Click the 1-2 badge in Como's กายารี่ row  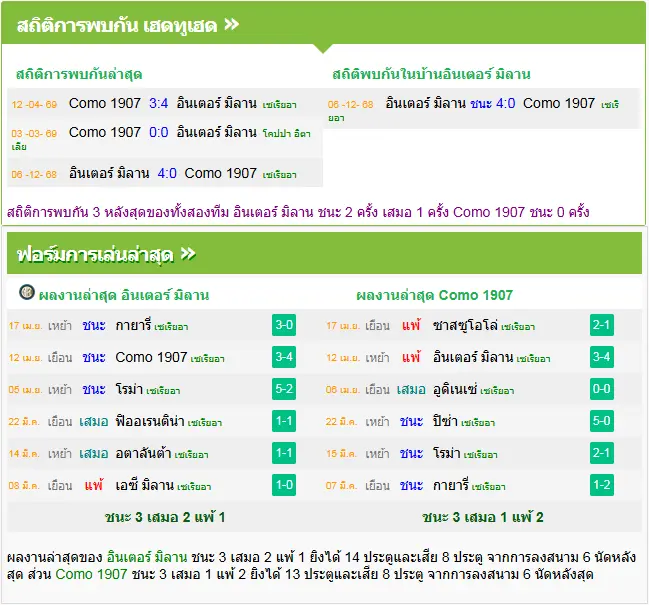(x=601, y=485)
